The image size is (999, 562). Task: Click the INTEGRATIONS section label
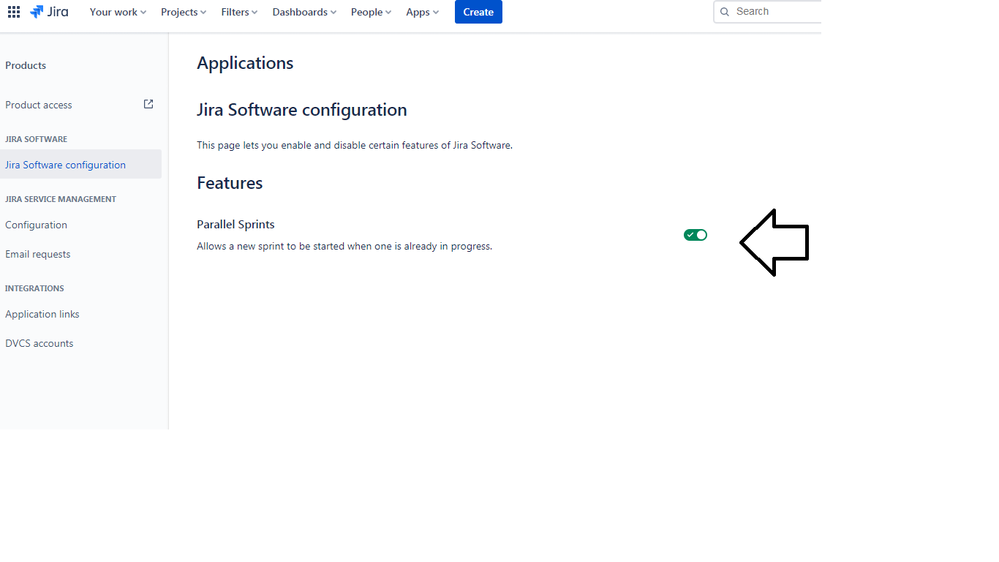(x=34, y=288)
